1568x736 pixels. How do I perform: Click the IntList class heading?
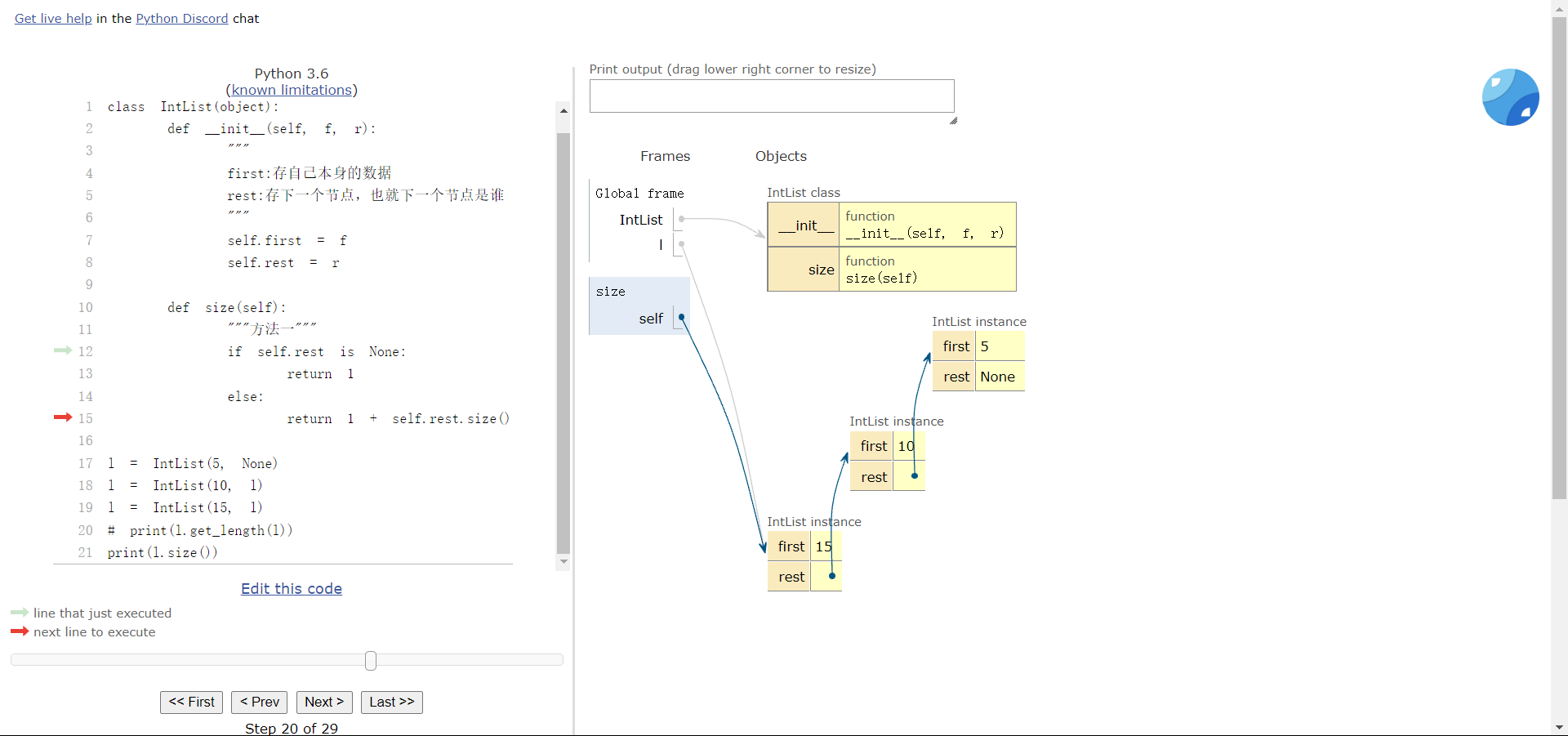coord(804,192)
